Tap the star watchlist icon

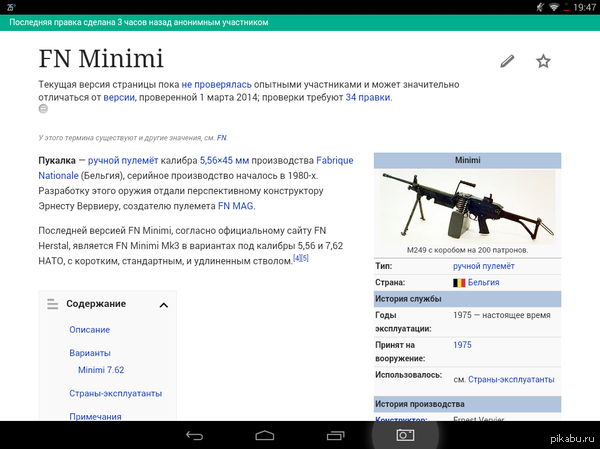pyautogui.click(x=543, y=61)
